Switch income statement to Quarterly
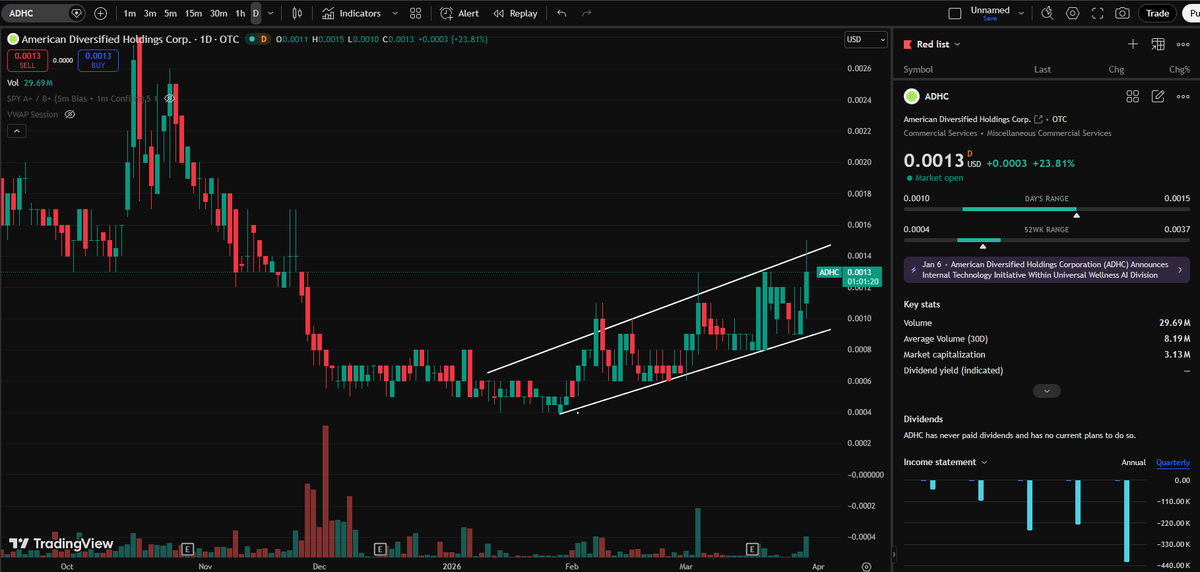This screenshot has width=1200, height=572. tap(1173, 462)
